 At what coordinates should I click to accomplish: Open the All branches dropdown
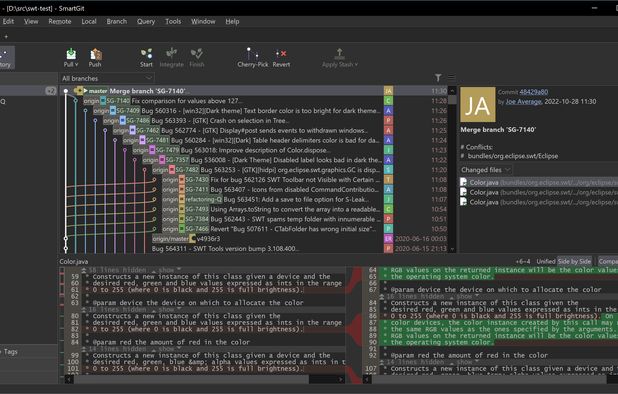pyautogui.click(x=106, y=78)
